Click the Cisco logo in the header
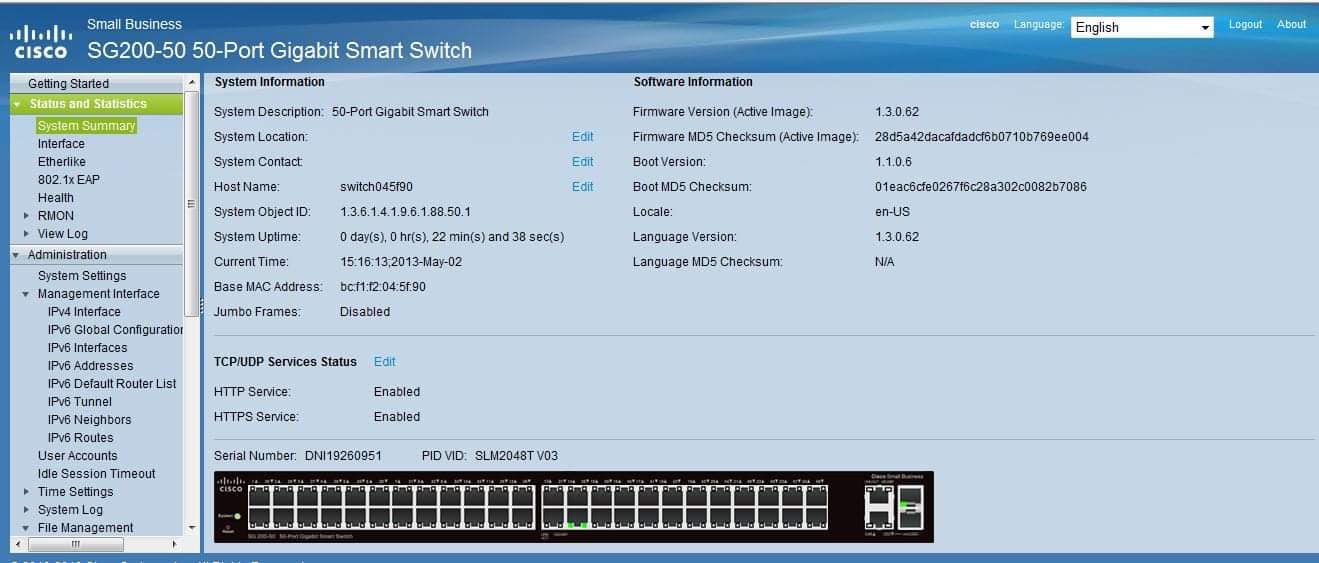The image size is (1319, 563). [40, 40]
